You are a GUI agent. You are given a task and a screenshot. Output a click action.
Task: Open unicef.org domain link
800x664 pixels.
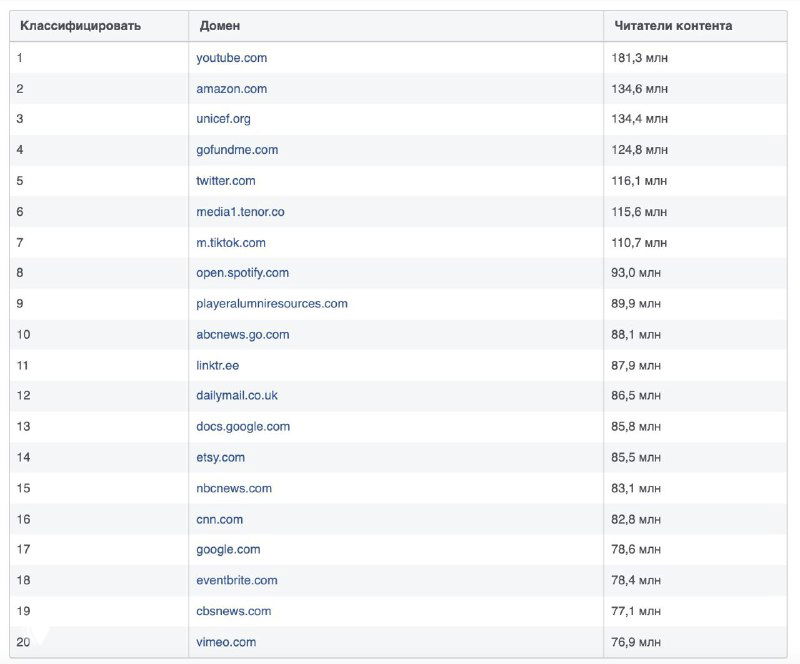pyautogui.click(x=223, y=119)
